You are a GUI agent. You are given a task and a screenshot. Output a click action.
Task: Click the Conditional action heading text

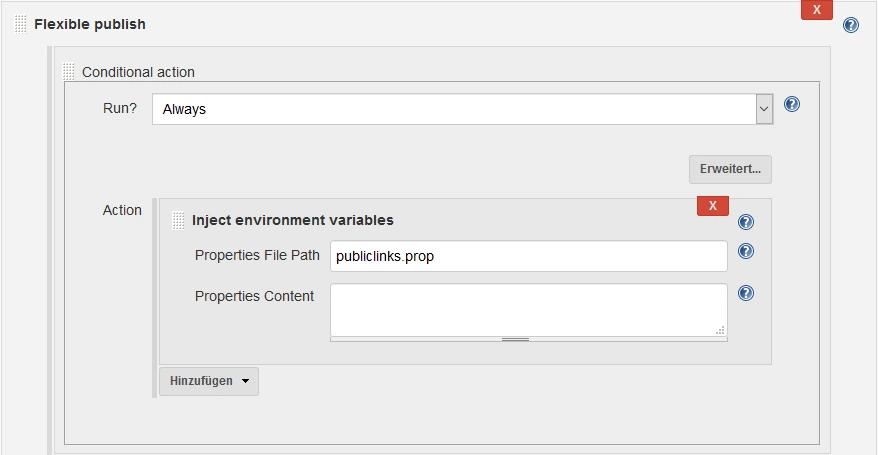138,72
